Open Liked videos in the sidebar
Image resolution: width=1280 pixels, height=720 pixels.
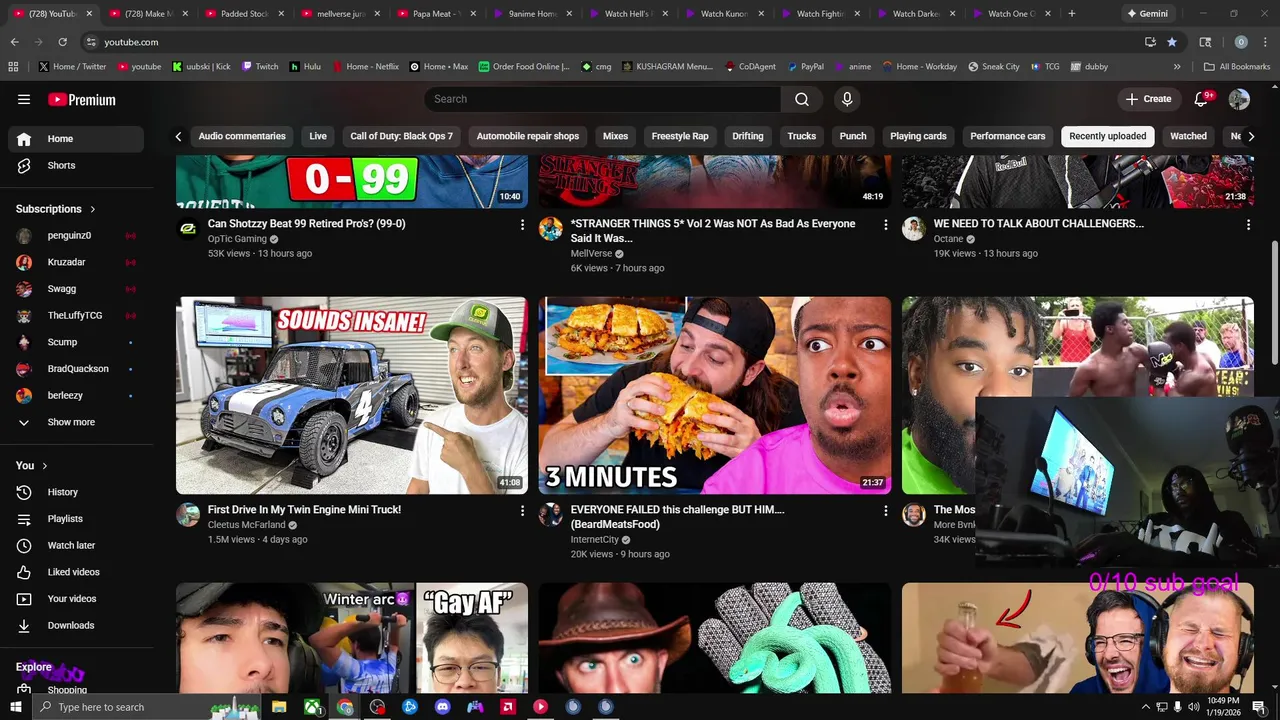76,572
